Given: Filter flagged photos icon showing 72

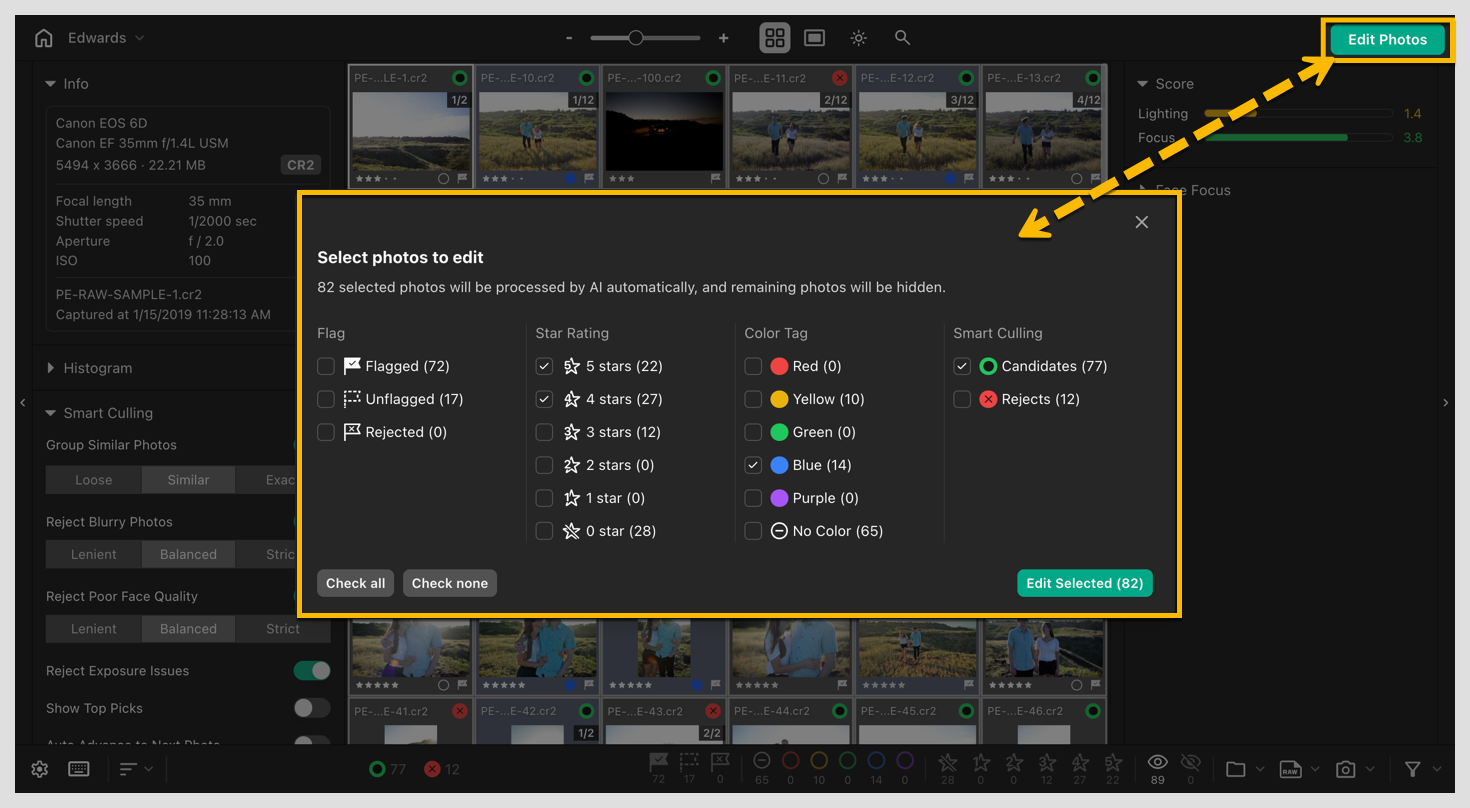Looking at the screenshot, I should coord(658,768).
